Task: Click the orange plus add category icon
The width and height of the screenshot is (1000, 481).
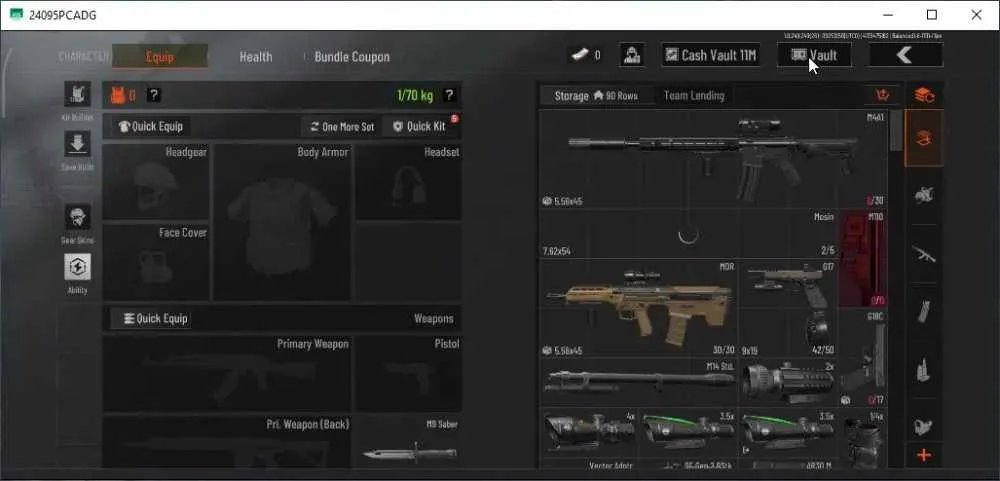Action: (924, 455)
